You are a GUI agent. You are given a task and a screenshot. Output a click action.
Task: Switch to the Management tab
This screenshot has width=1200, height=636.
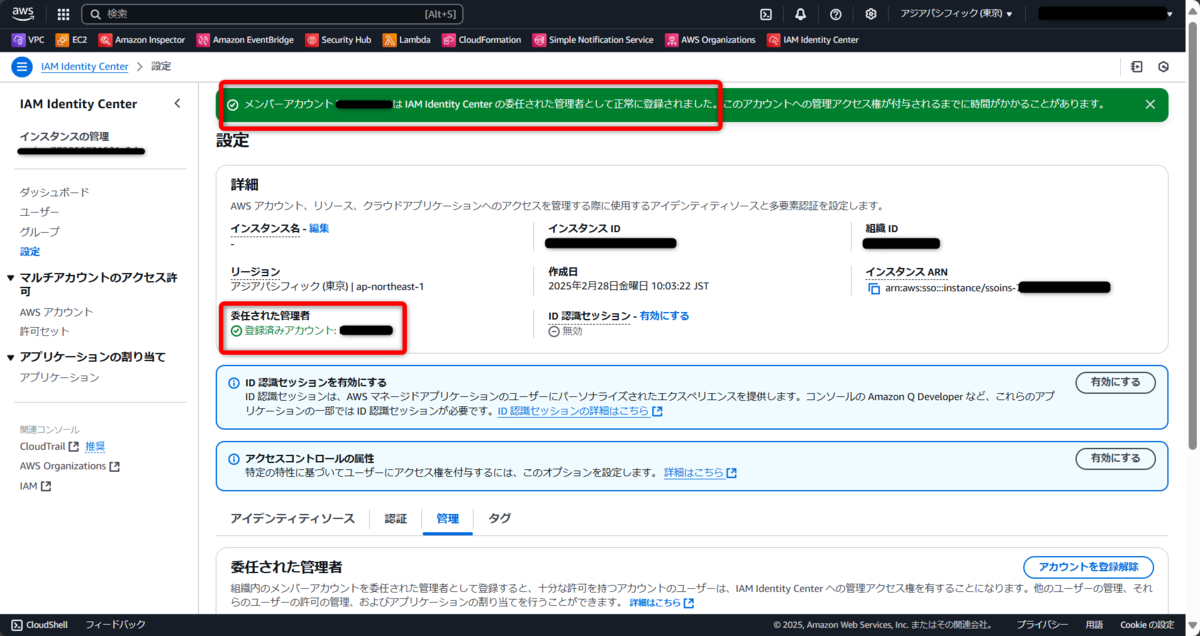tap(447, 519)
